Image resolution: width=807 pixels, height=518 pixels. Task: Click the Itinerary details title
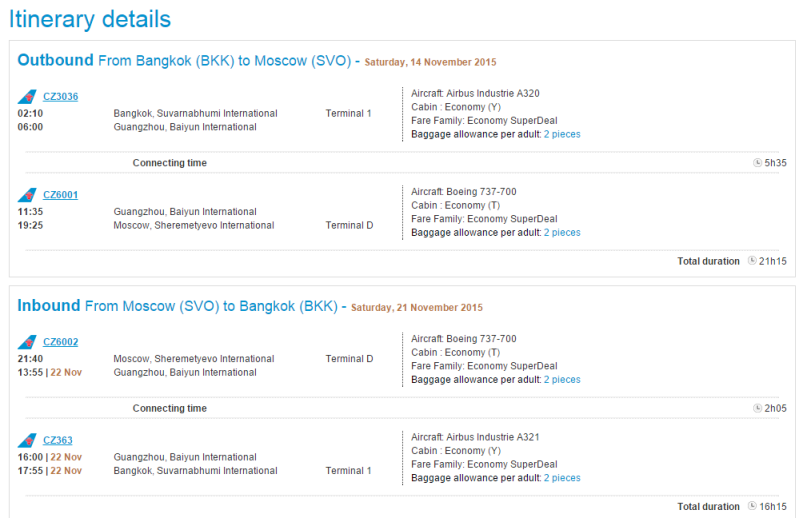pyautogui.click(x=90, y=20)
